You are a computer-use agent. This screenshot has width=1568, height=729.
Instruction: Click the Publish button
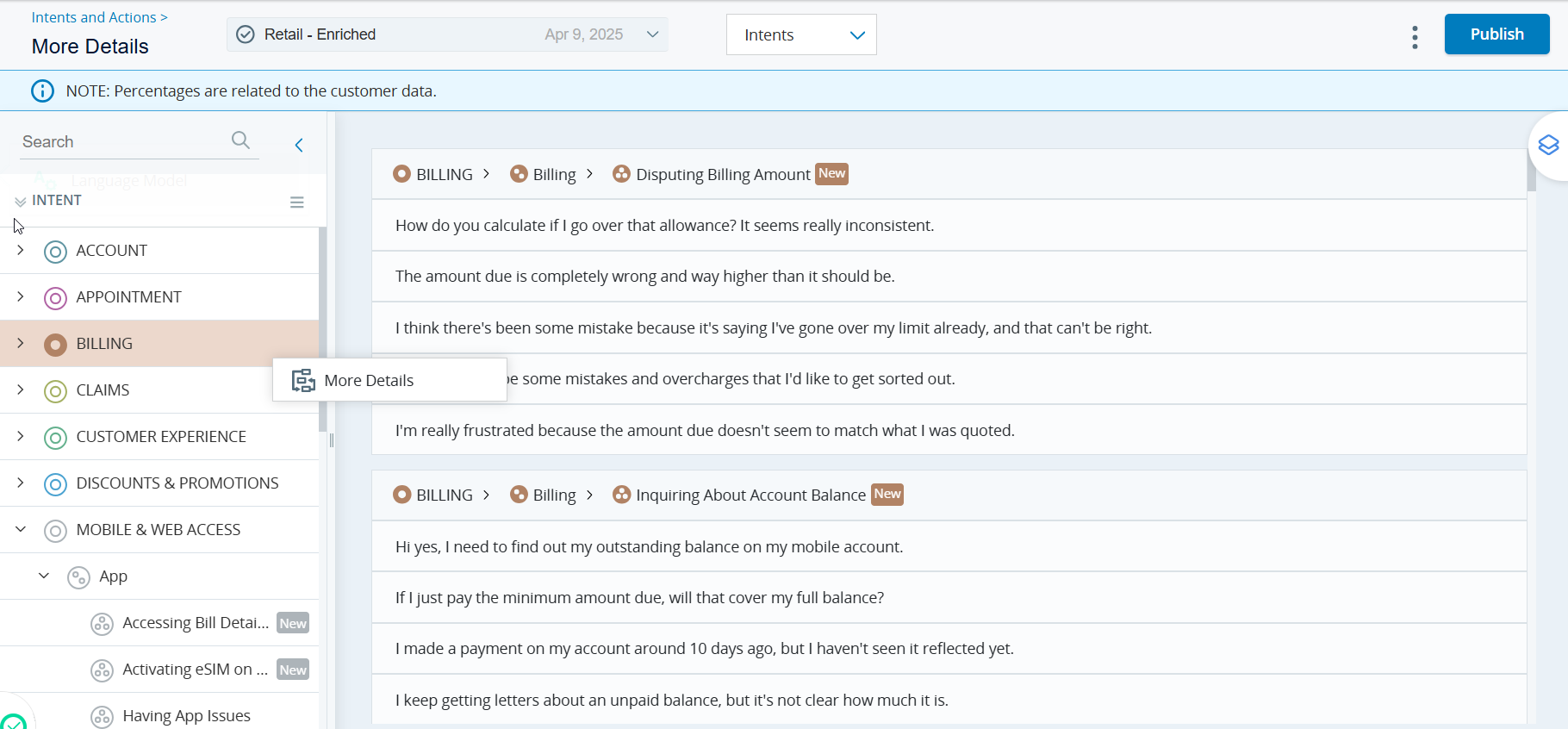1496,34
